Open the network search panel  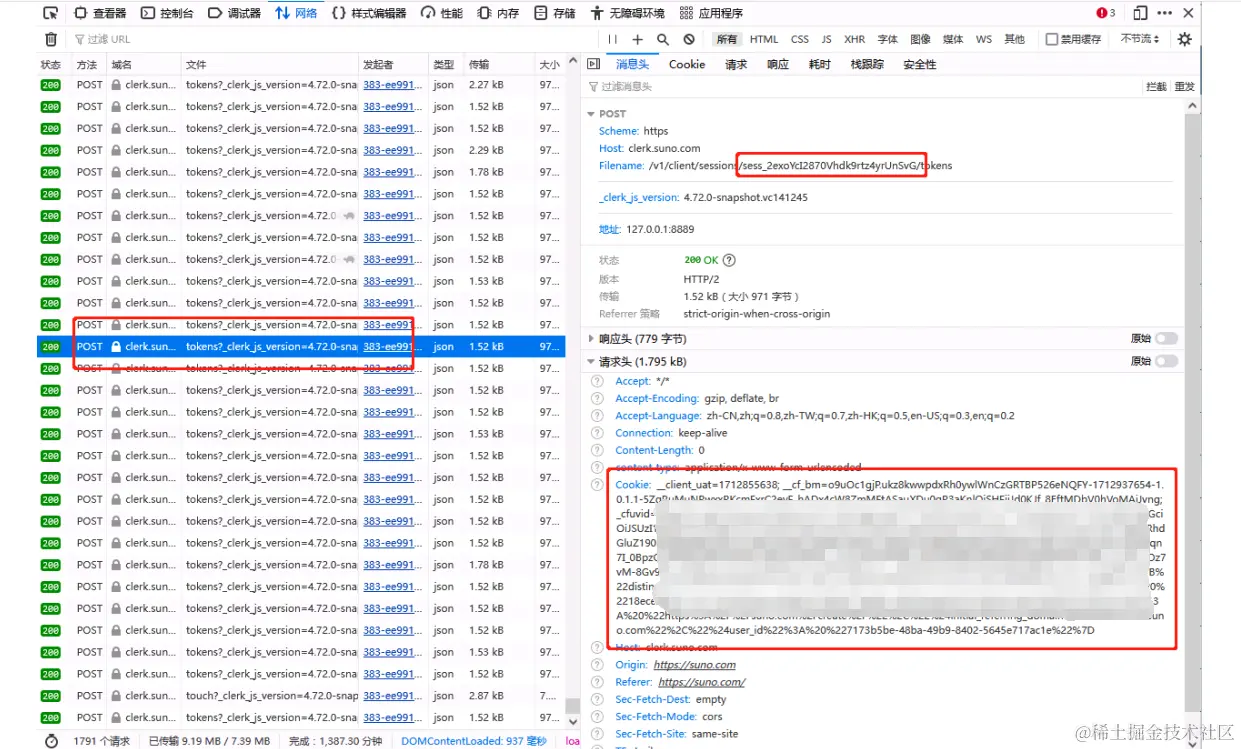663,39
